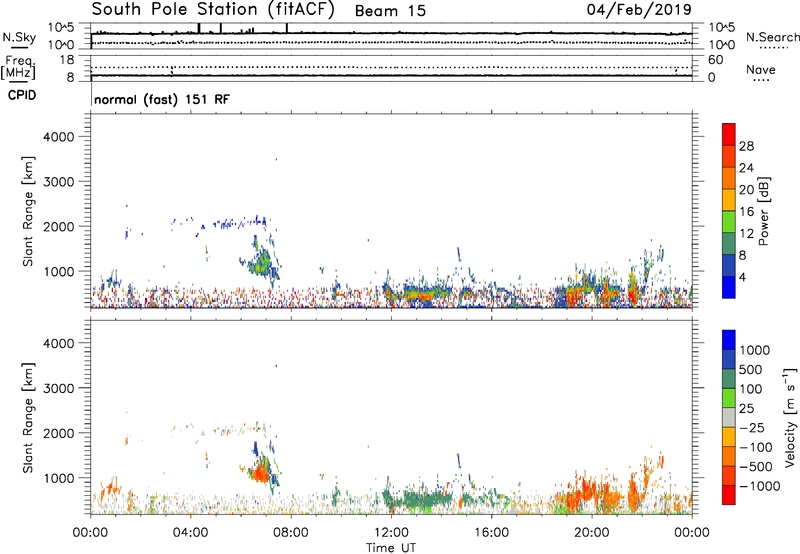Click the gray -25 to 25 velocity segment
The height and width of the screenshot is (554, 800).
click(729, 417)
